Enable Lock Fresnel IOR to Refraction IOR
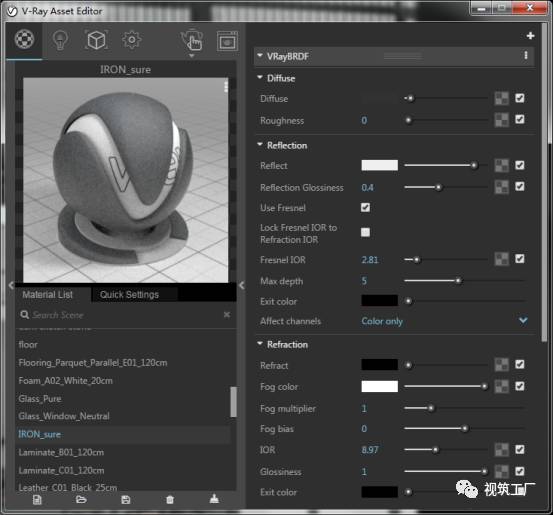 (365, 232)
